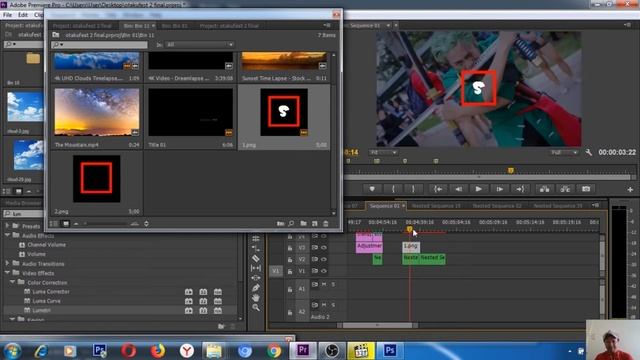
Task: Click the Extract button in Program Monitor
Action: (x=565, y=189)
